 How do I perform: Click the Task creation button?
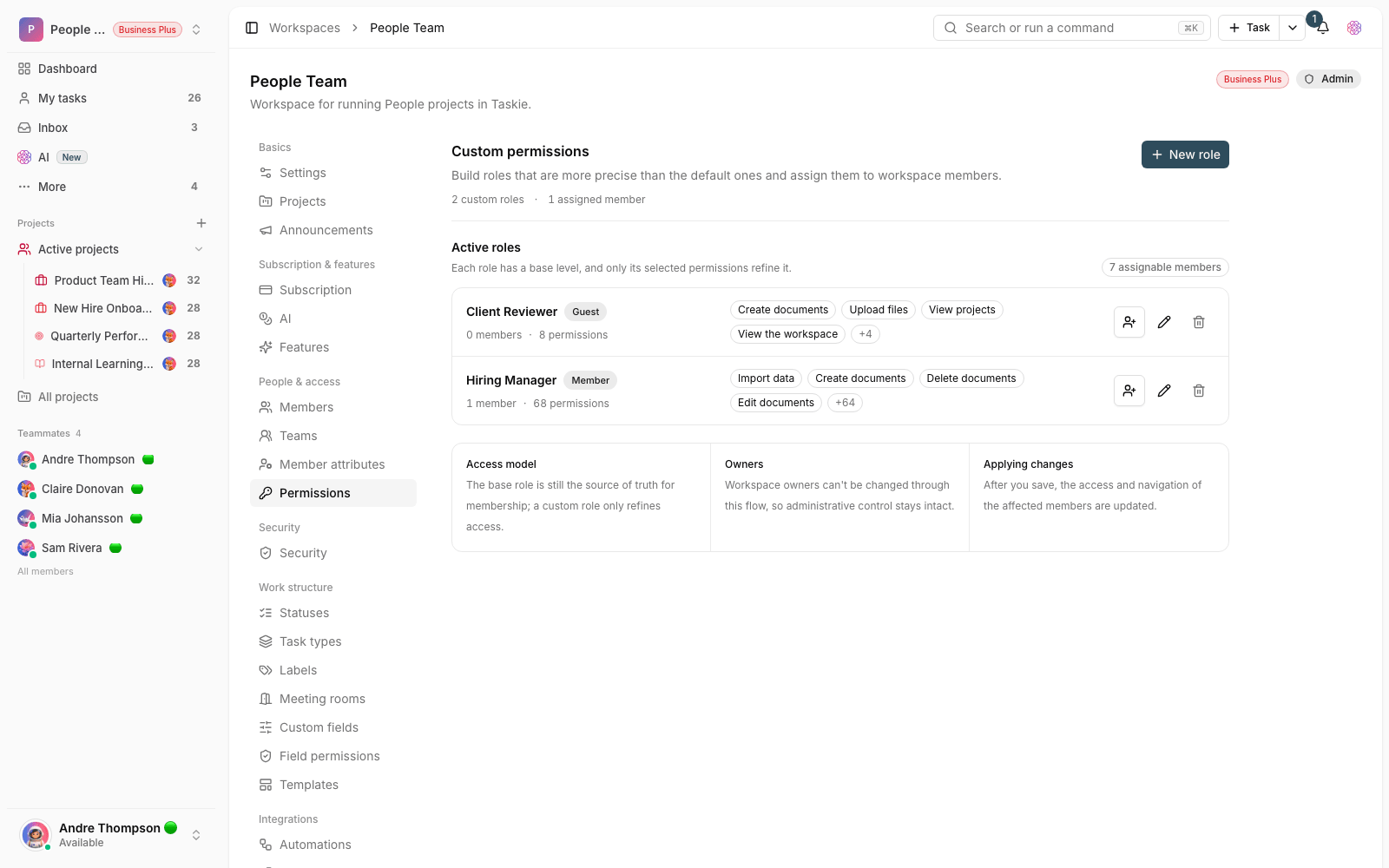coord(1249,28)
